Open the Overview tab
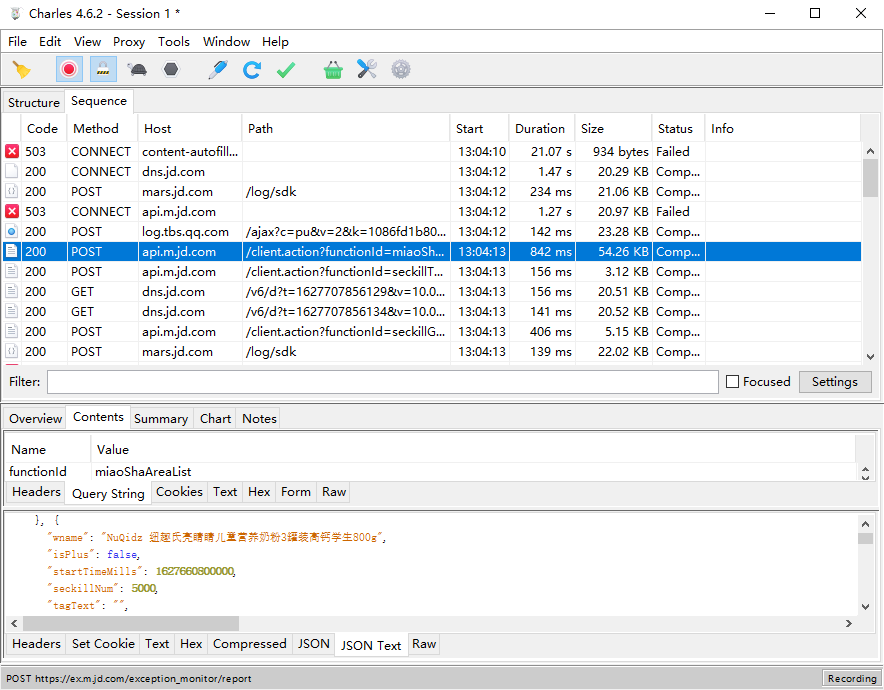This screenshot has height=690, width=884. tap(36, 419)
